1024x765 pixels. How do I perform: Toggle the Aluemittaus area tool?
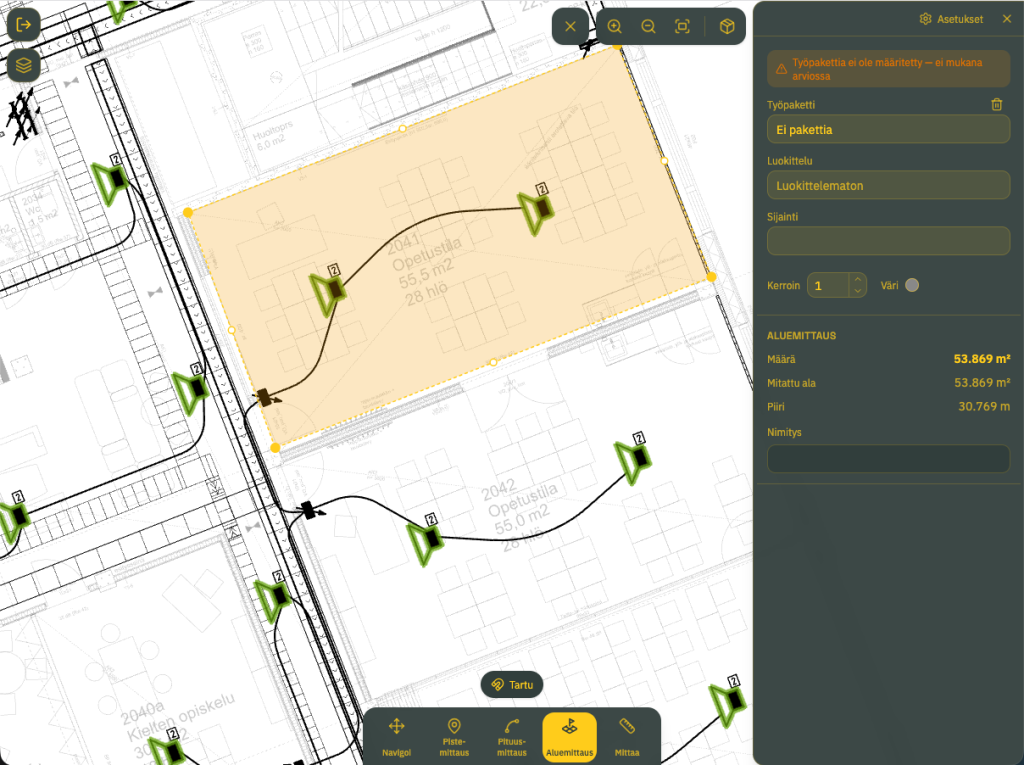point(569,737)
